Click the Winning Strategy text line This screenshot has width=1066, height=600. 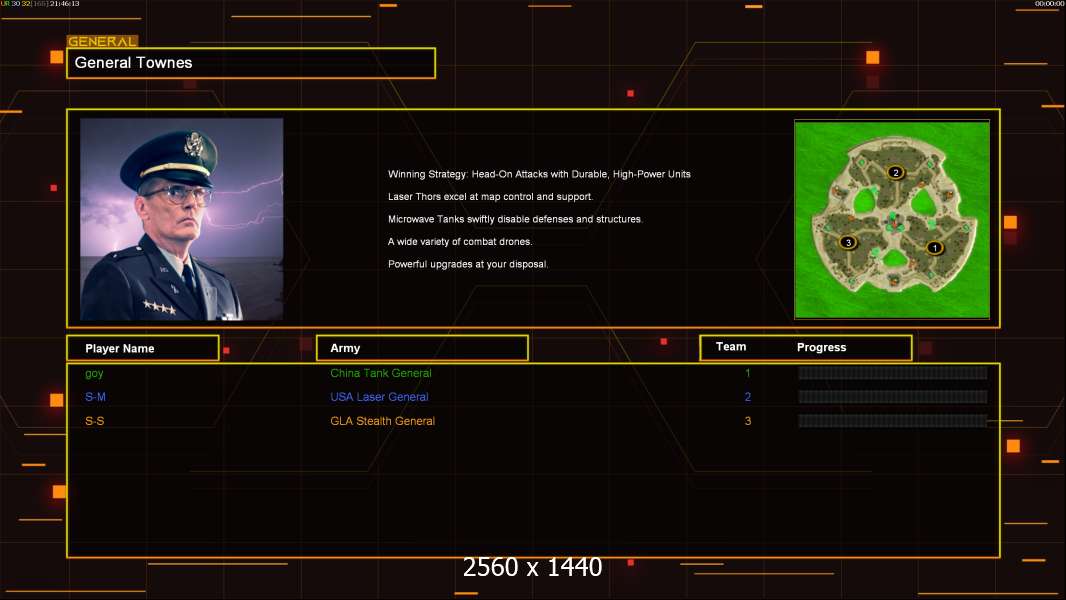(x=539, y=175)
